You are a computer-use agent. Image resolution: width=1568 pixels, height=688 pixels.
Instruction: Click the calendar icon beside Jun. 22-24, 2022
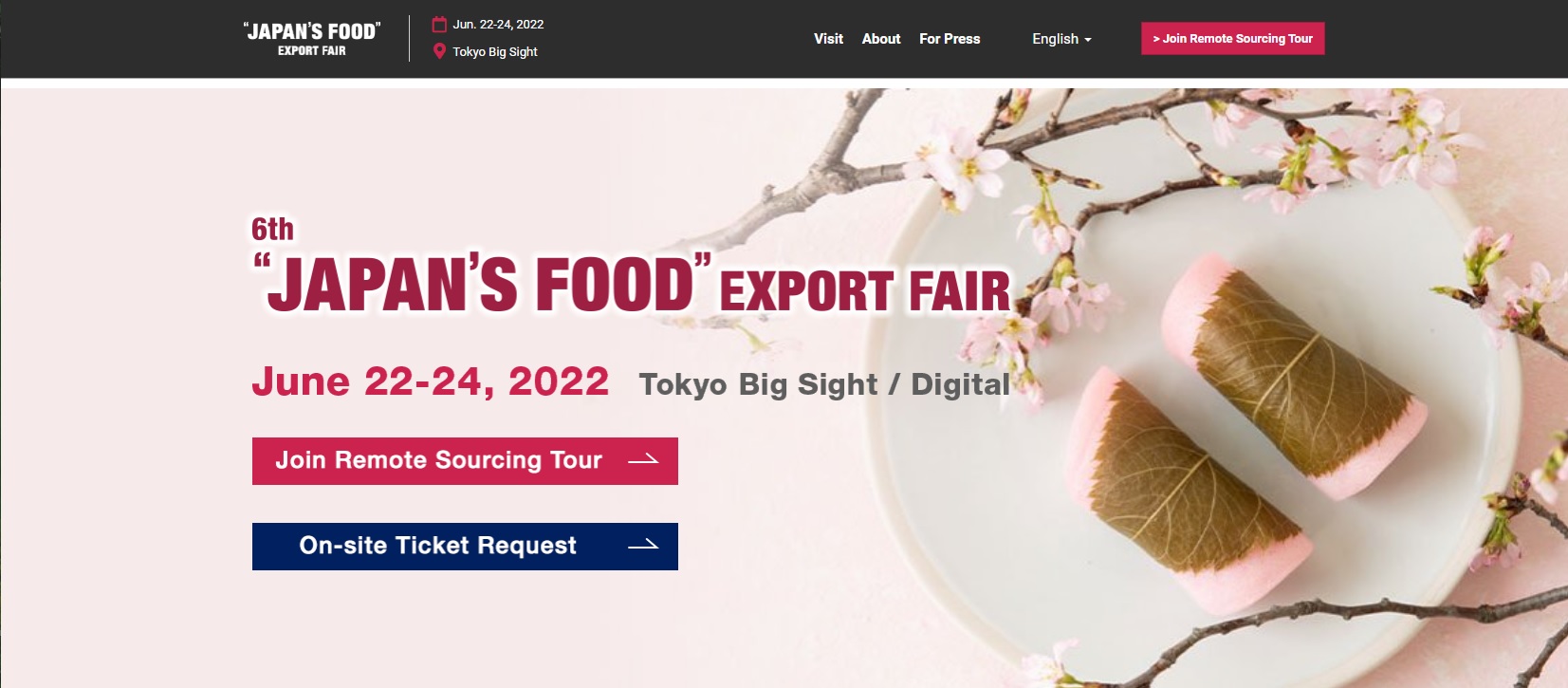[439, 25]
